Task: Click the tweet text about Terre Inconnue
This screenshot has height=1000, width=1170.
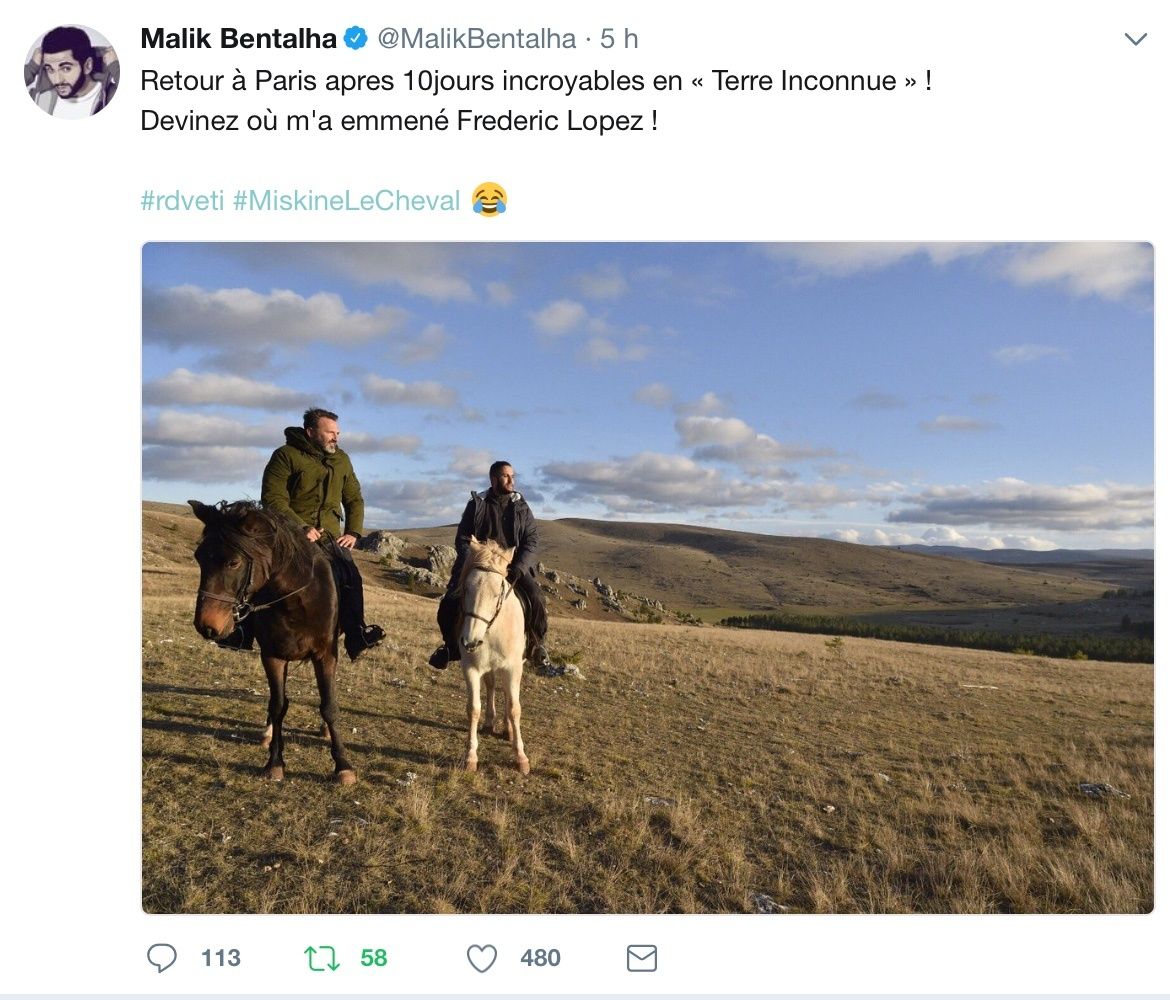Action: 536,101
